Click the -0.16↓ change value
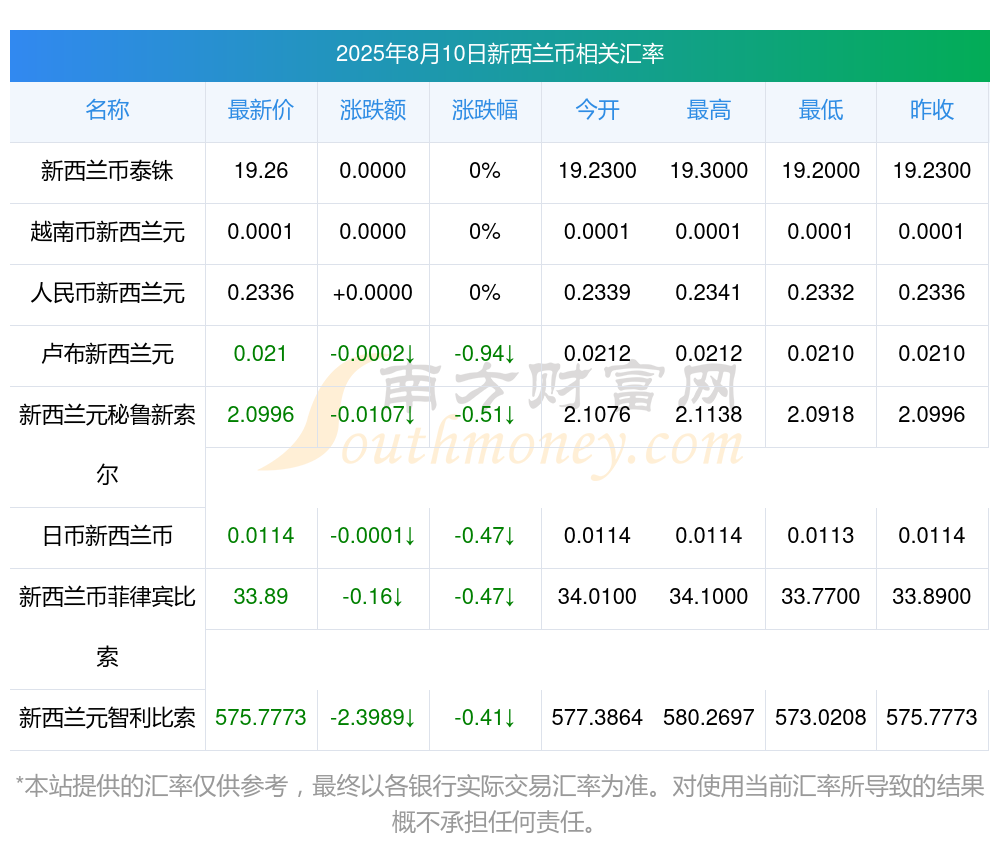Screen dimensions: 1000x853 pos(373,597)
